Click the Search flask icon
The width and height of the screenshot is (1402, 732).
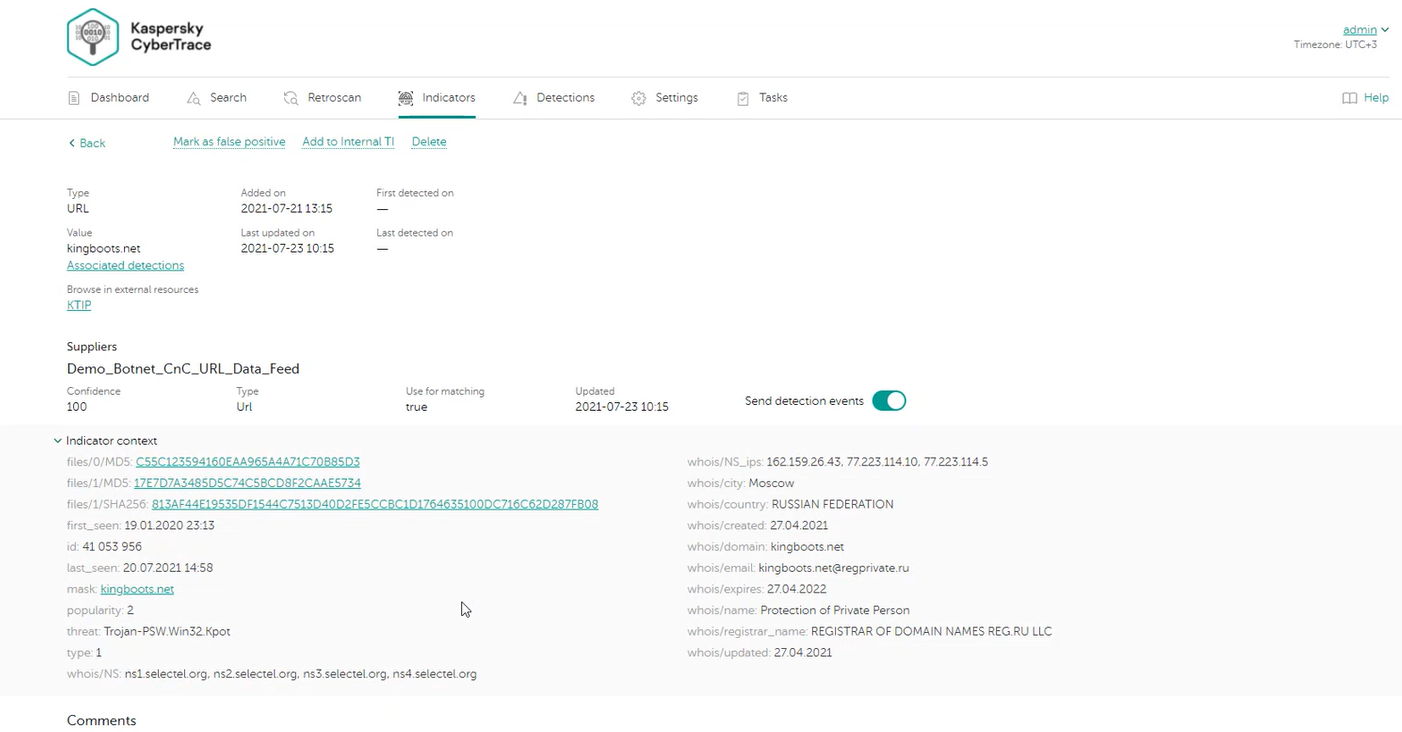click(194, 98)
